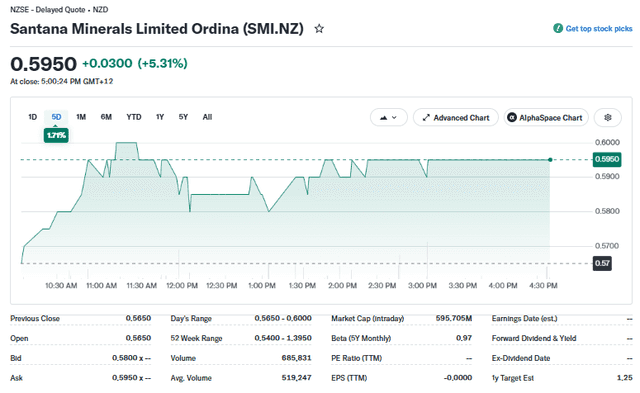640x393 pixels.
Task: Click the At close time text
Action: point(61,82)
